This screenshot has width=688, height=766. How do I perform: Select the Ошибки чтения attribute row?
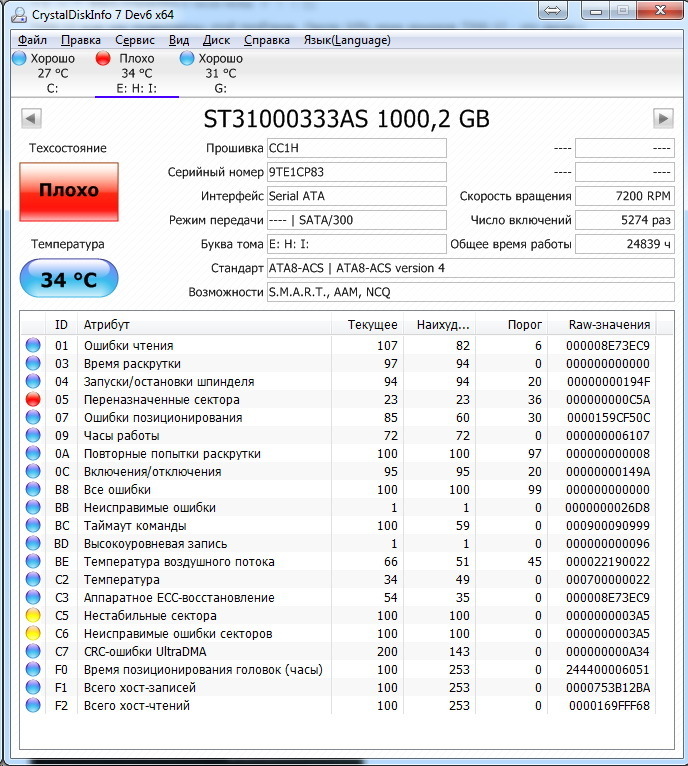coord(338,346)
